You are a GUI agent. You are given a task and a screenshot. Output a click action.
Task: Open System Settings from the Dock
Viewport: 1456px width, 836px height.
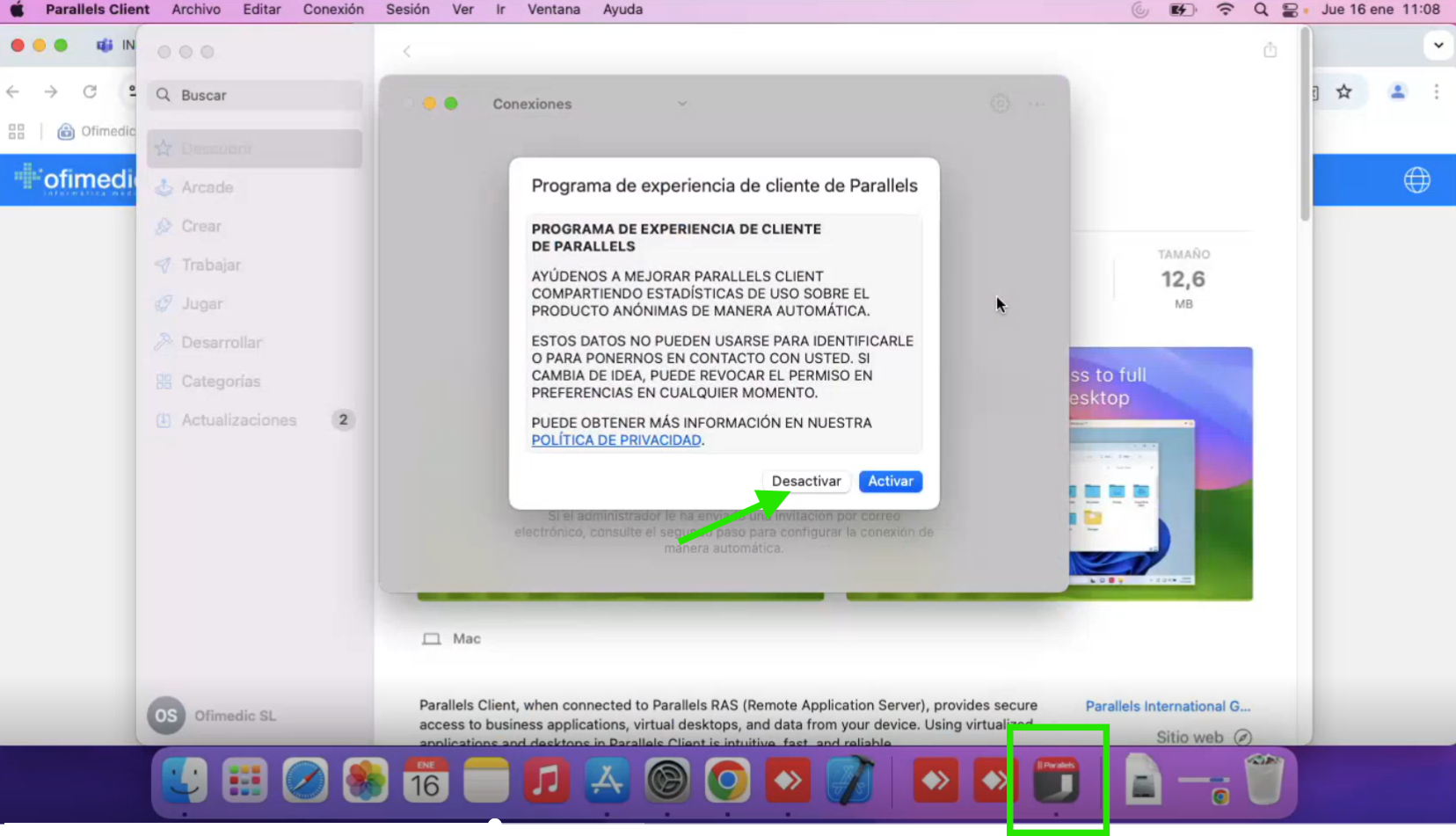coord(667,781)
